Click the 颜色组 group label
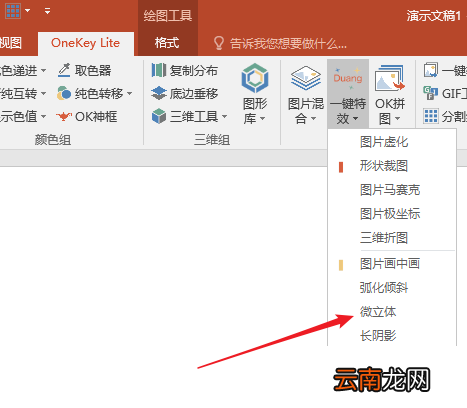This screenshot has height=408, width=467. (x=53, y=140)
